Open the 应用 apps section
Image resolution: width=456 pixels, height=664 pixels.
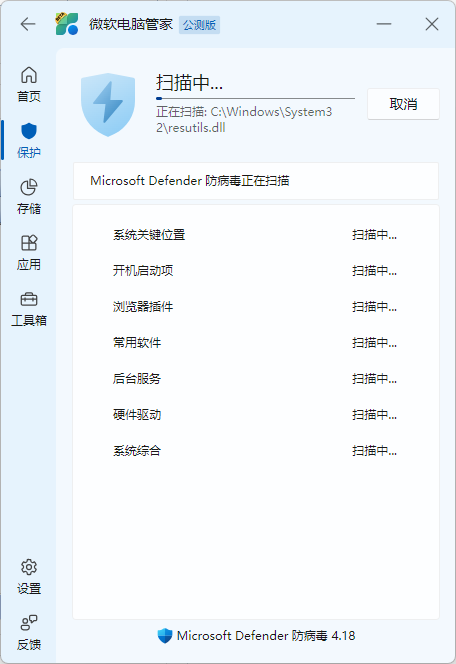(29, 253)
